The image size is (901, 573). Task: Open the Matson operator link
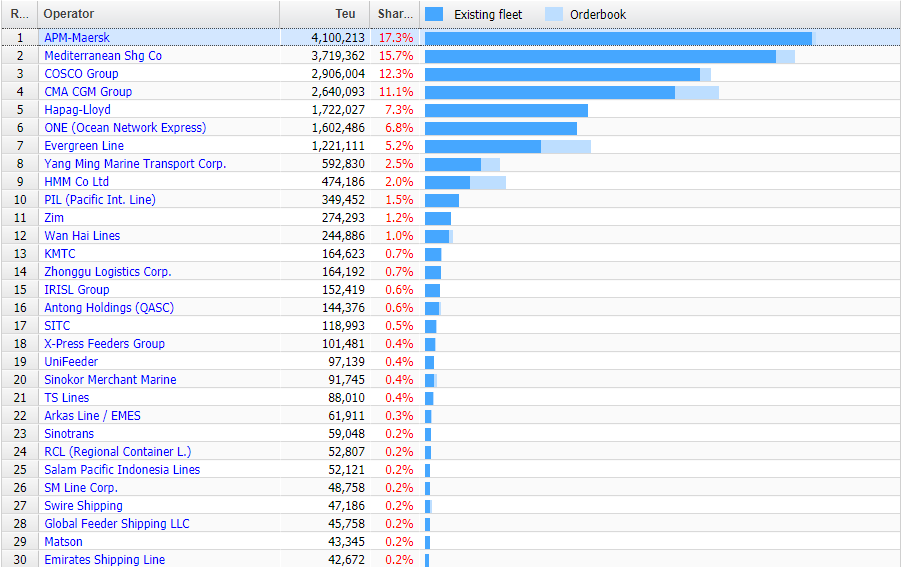click(63, 542)
